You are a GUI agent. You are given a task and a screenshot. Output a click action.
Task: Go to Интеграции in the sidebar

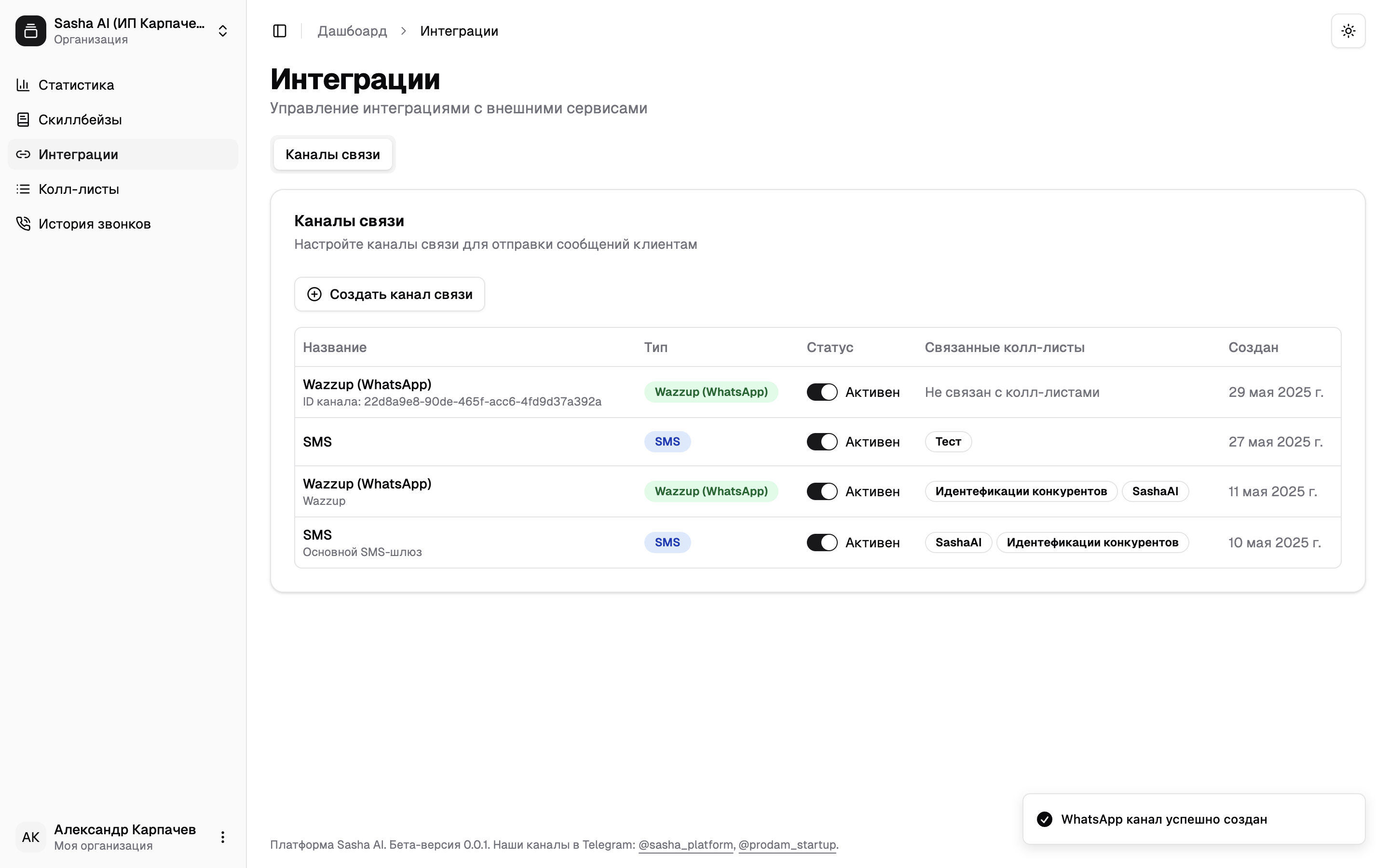coord(78,154)
